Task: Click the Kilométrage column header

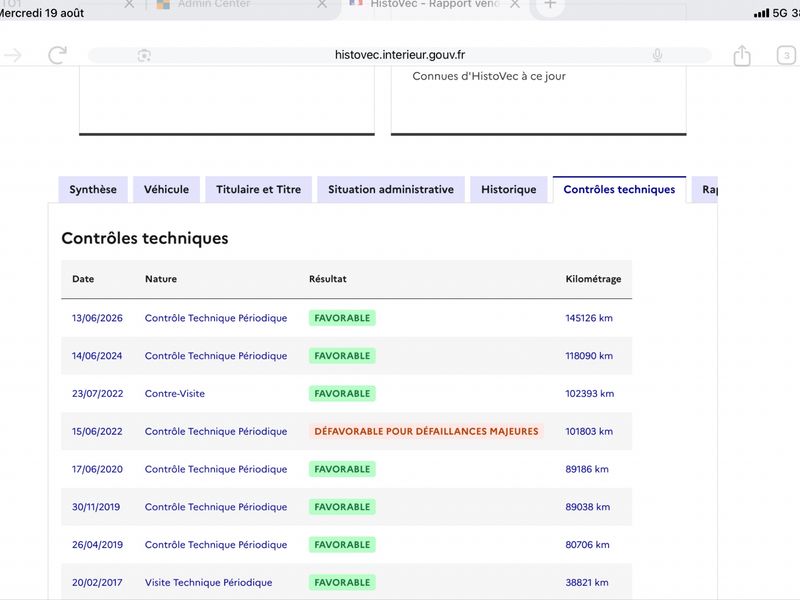Action: pos(593,279)
